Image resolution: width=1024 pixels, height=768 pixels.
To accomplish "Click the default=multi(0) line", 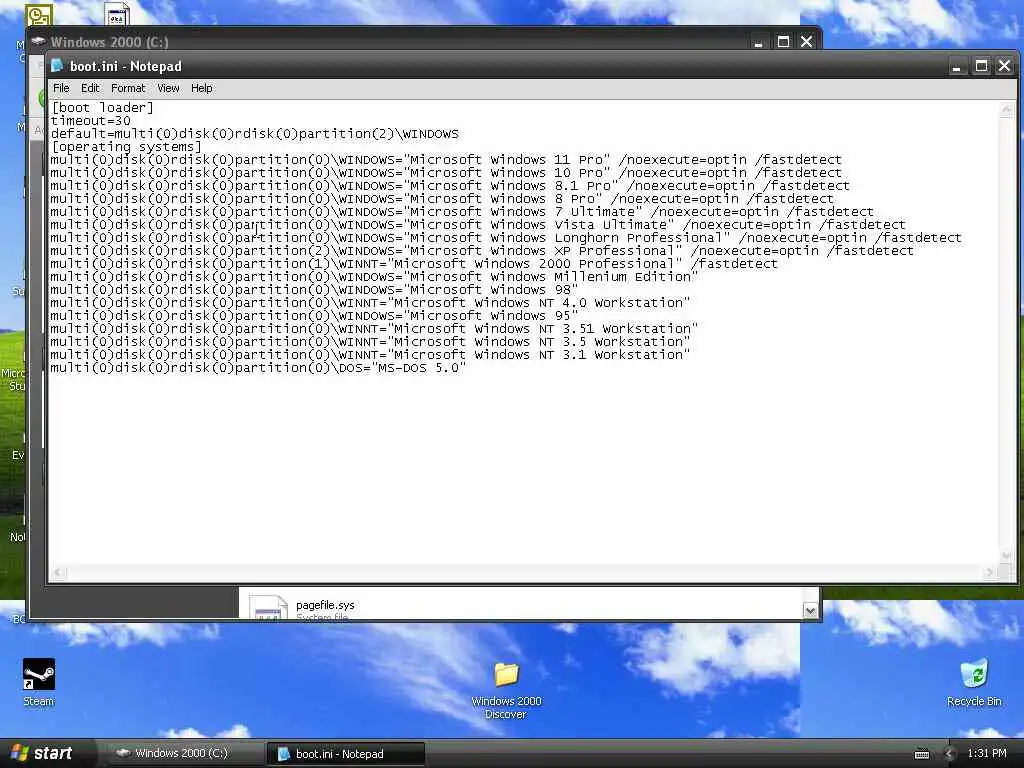I will [255, 134].
